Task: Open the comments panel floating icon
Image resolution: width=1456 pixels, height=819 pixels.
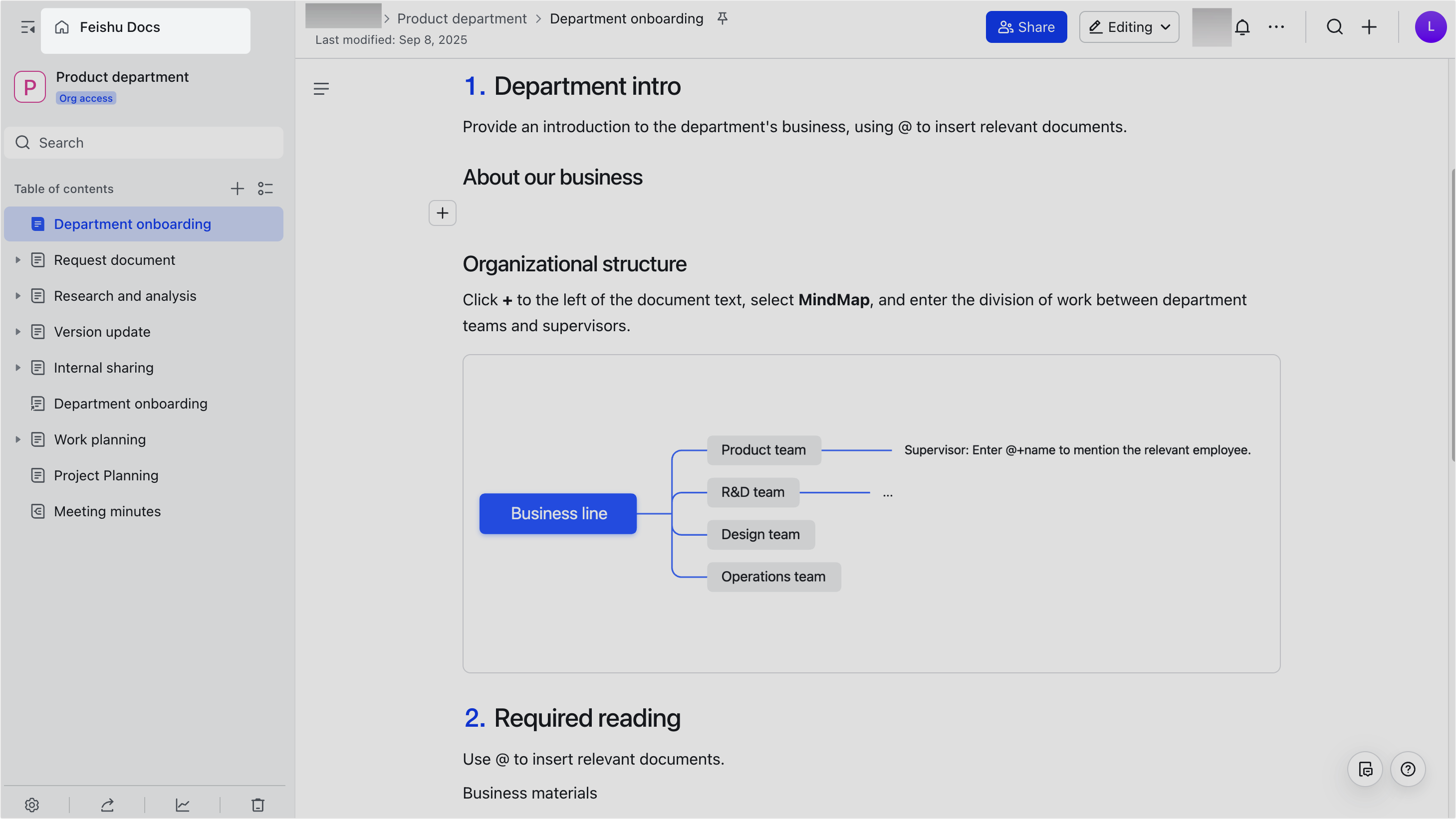Action: (x=1366, y=769)
